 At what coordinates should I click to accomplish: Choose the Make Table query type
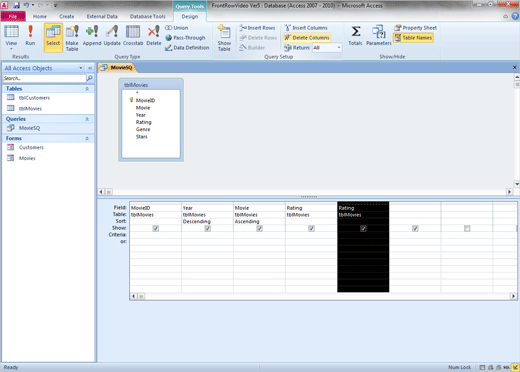(x=72, y=38)
